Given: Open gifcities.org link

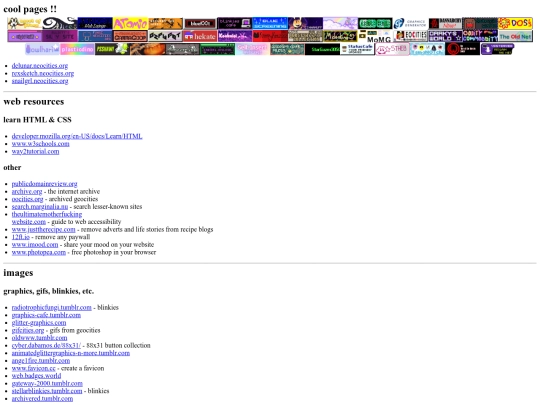Looking at the screenshot, I should click(x=28, y=330).
